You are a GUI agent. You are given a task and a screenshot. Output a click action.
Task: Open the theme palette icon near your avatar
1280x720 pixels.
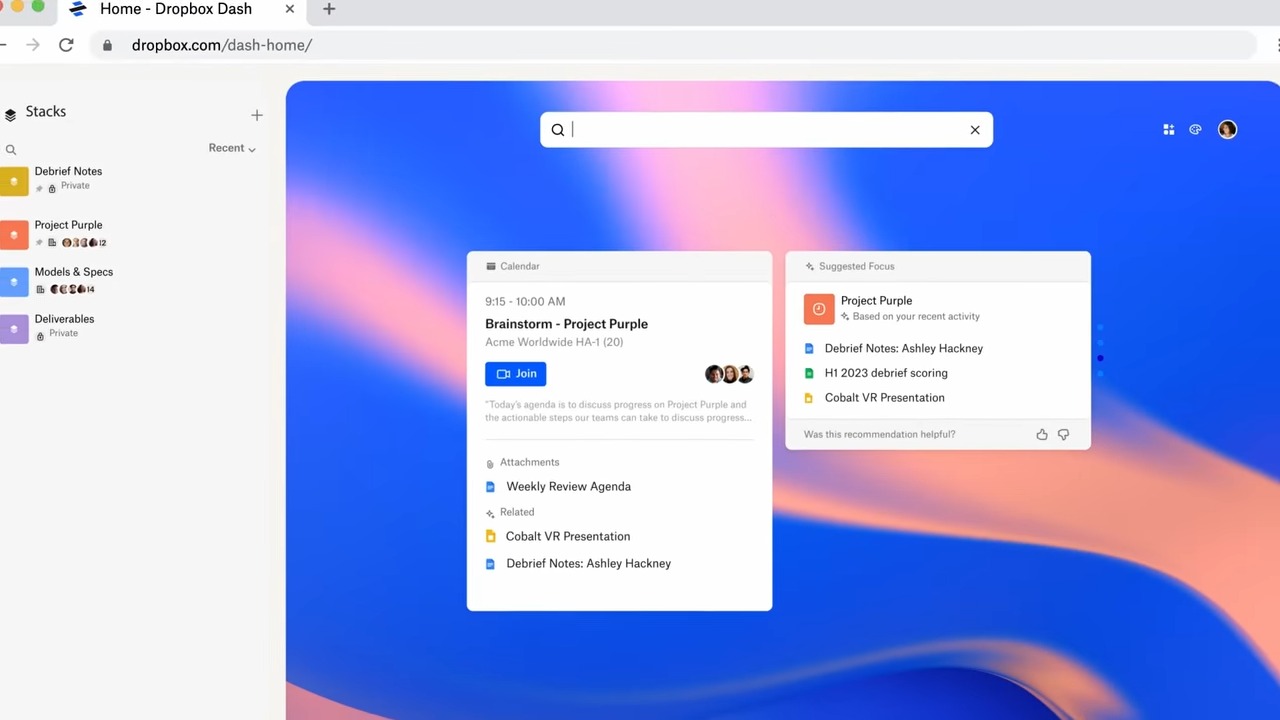tap(1195, 129)
